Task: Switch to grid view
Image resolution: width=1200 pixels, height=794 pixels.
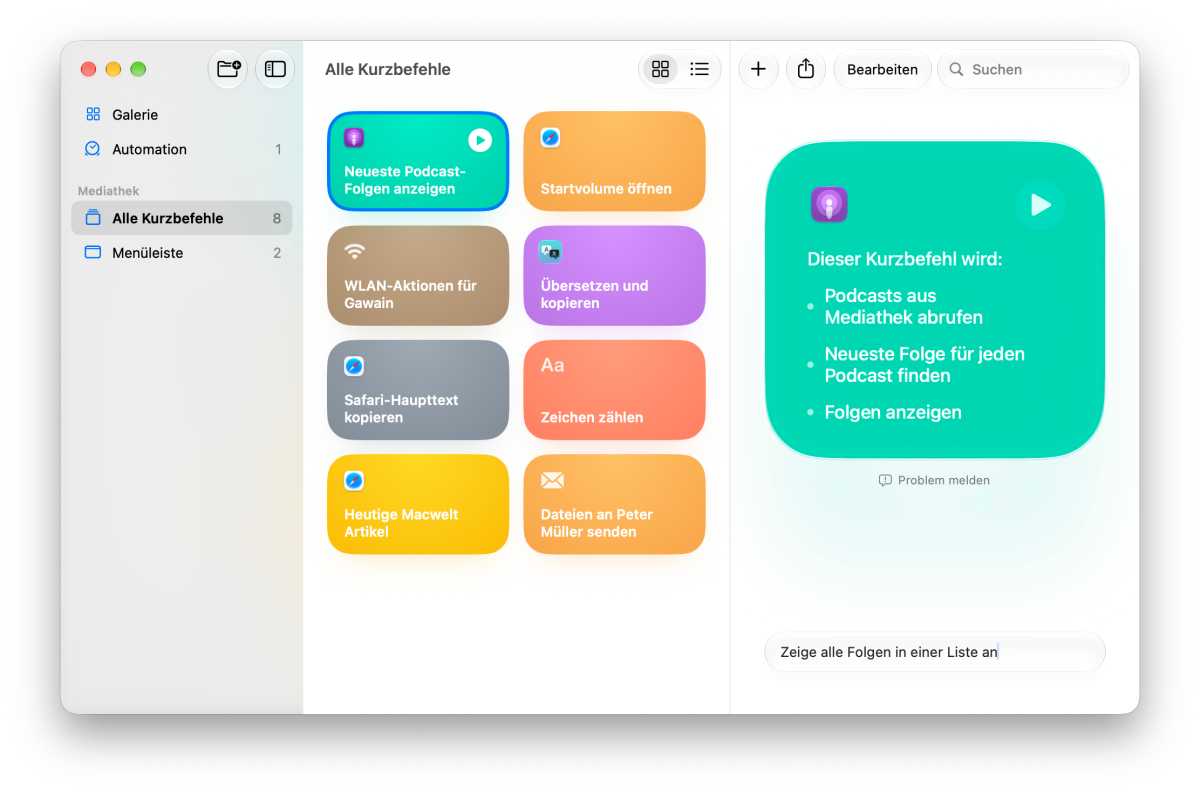Action: 660,69
